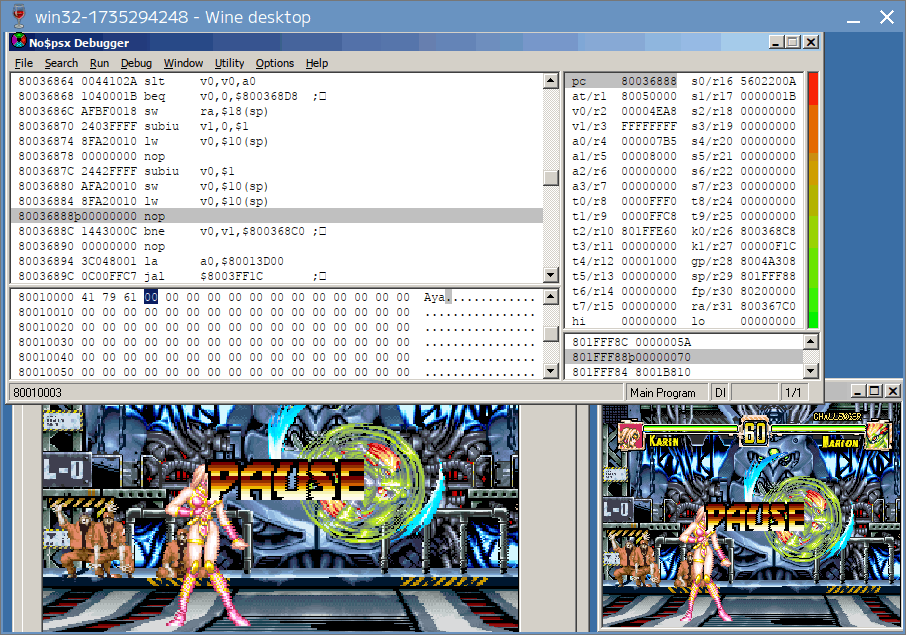Select disassembly line 8003689C jal
906x635 pixels.
point(277,276)
